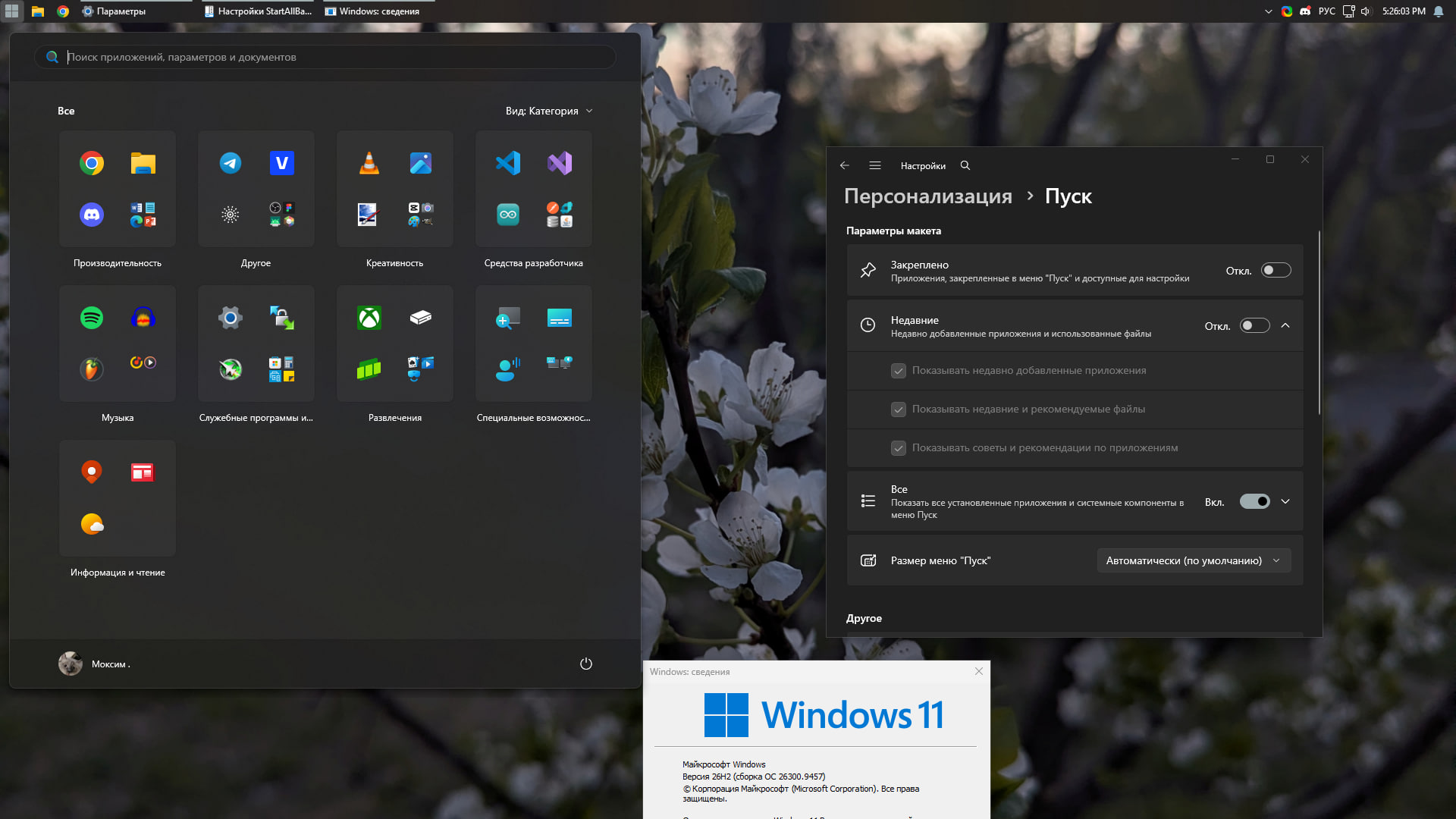Open user account Моксим profile button
The width and height of the screenshot is (1456, 819).
tap(95, 664)
